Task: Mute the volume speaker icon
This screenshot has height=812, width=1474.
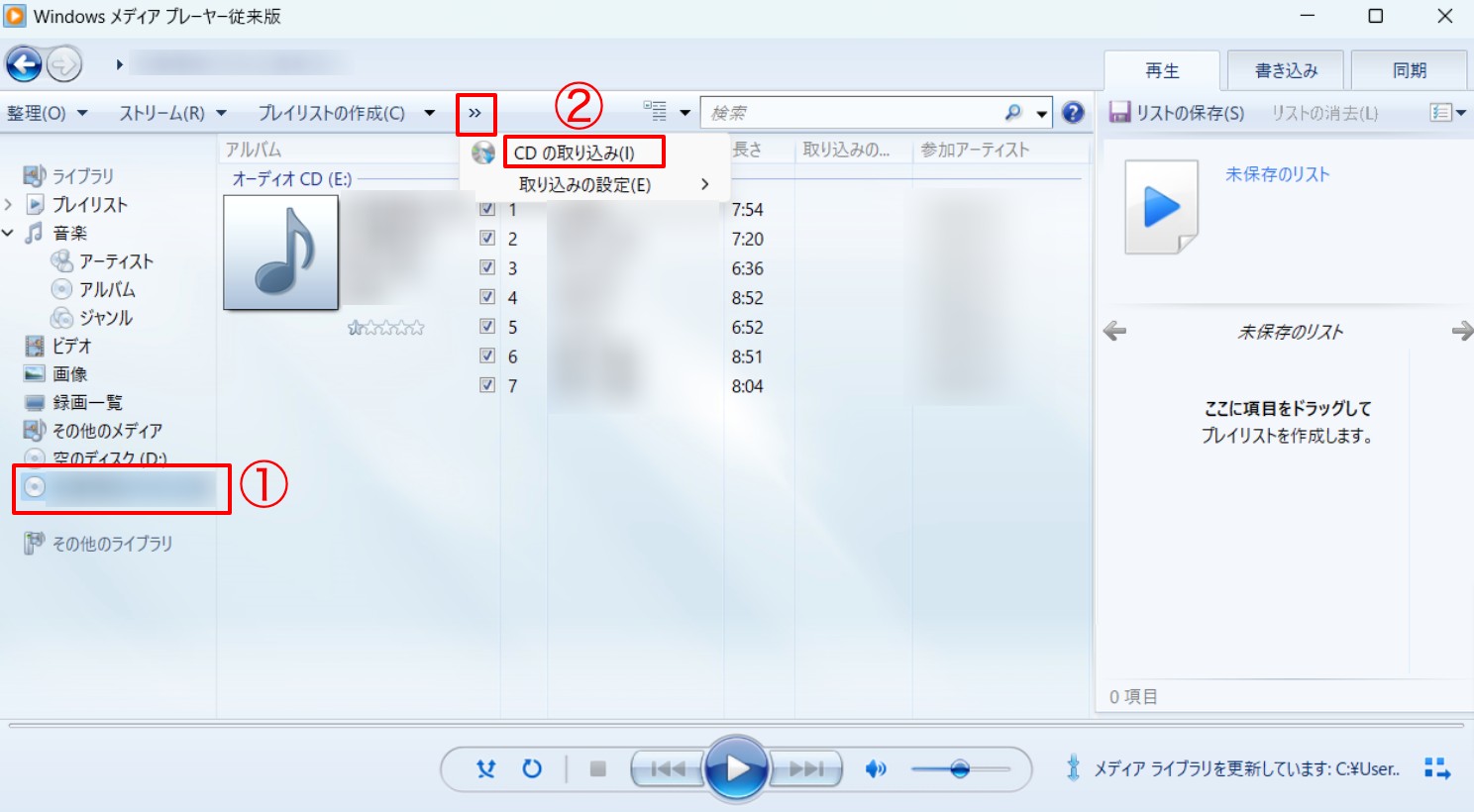Action: click(x=876, y=768)
